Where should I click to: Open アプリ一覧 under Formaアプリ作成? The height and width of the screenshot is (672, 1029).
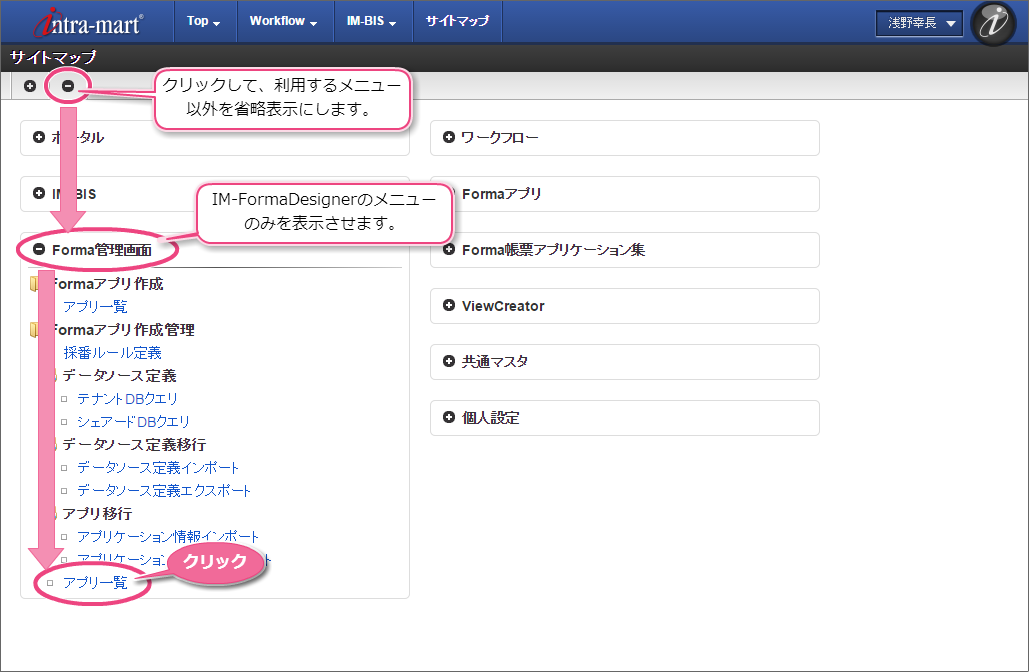pos(95,306)
